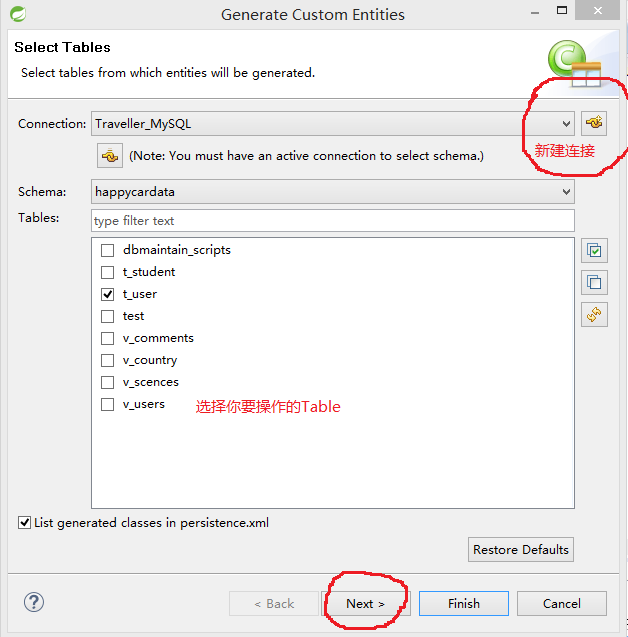Select the dbmaintain_scripts table name

click(177, 250)
